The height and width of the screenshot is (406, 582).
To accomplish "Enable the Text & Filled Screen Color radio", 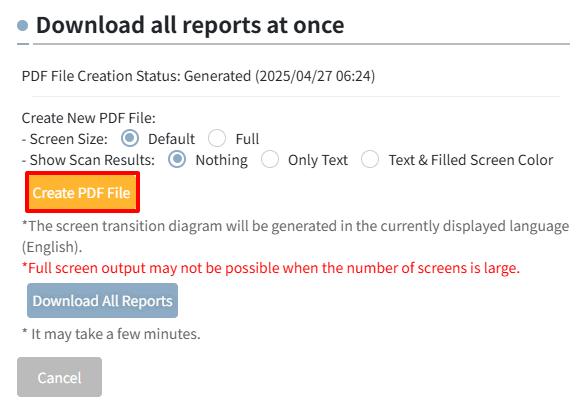I will tap(370, 160).
